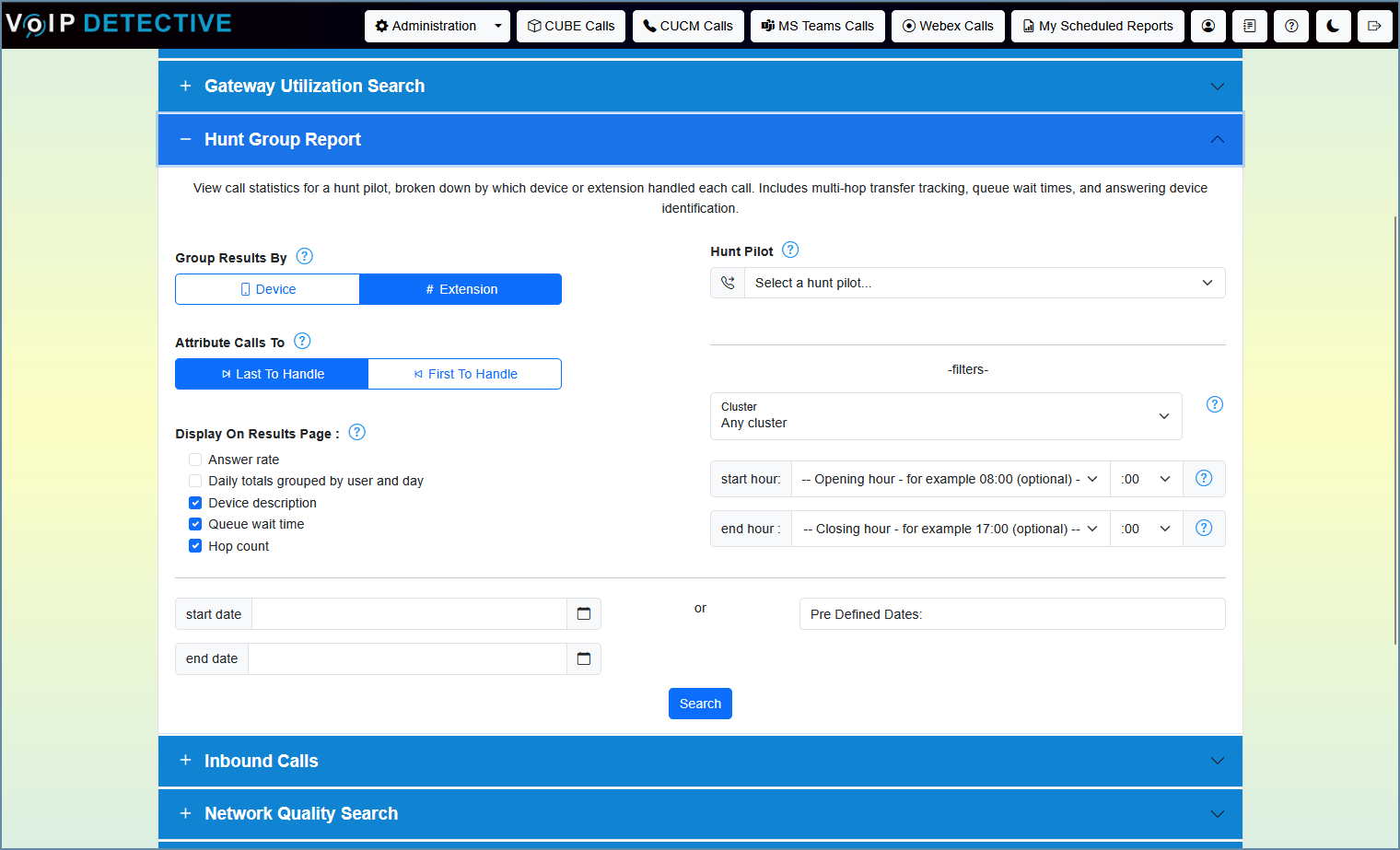Click the help icon on the start hour row
Viewport: 1400px width, 850px height.
tap(1204, 478)
